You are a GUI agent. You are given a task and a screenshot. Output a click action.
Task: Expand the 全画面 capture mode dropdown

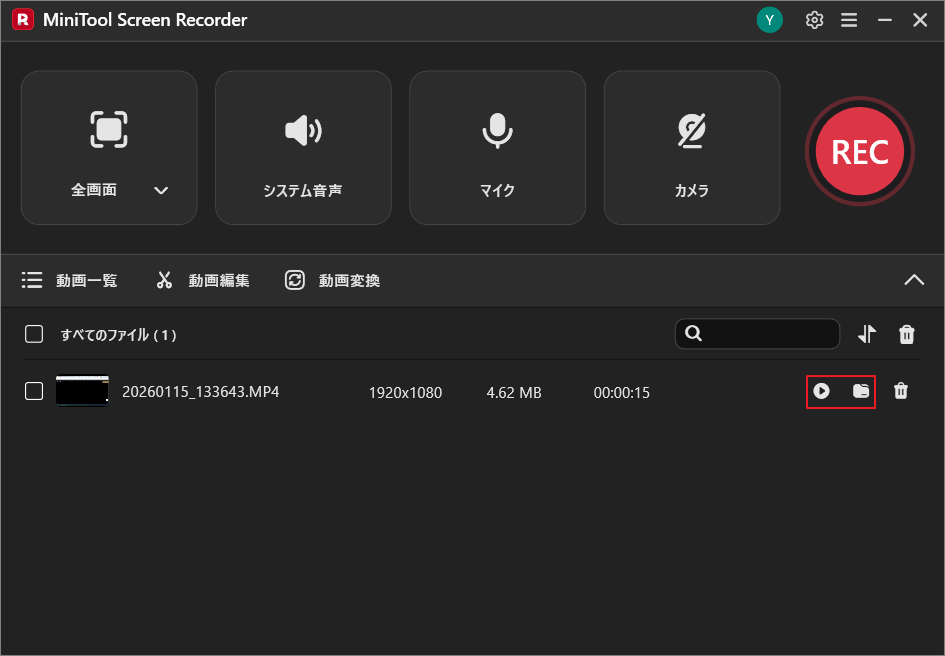(161, 190)
